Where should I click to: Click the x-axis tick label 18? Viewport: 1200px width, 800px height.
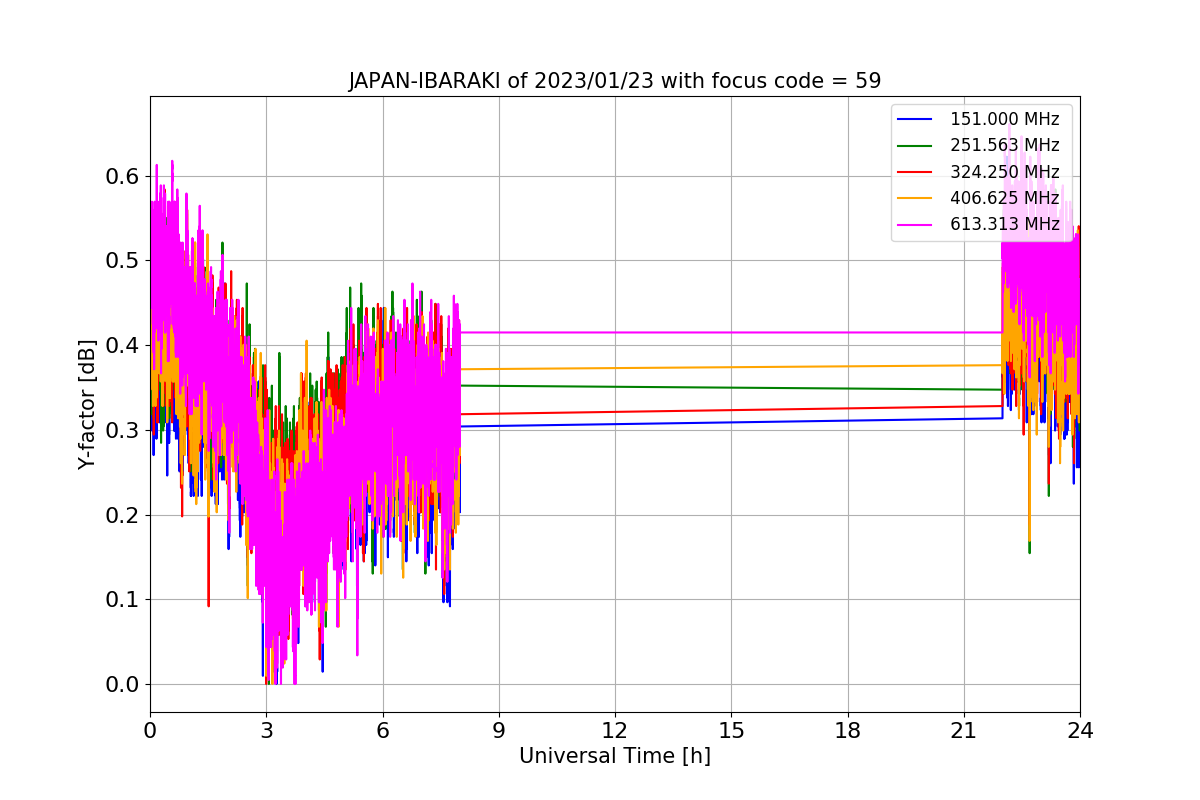847,730
